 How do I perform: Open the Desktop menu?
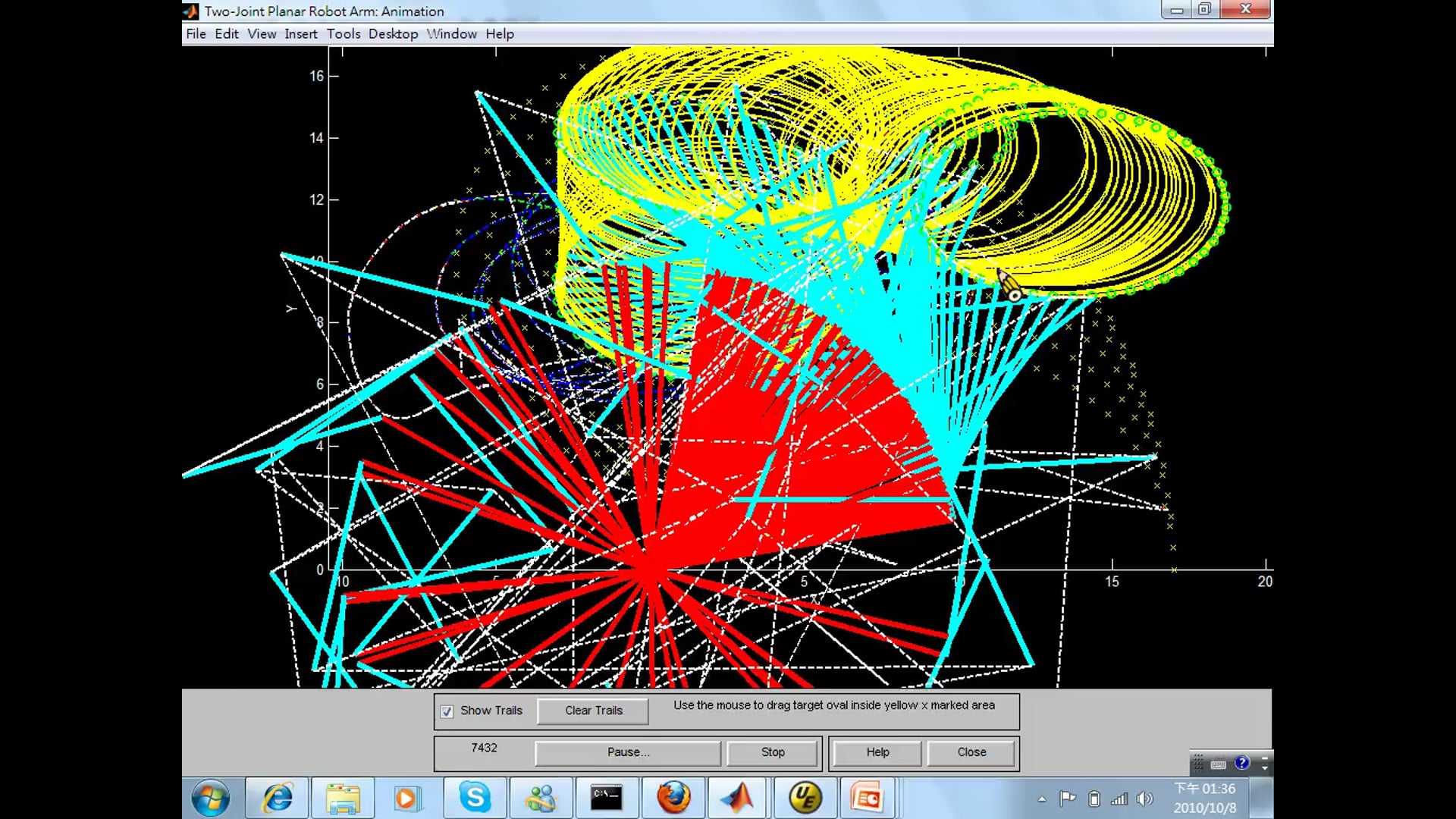tap(393, 34)
